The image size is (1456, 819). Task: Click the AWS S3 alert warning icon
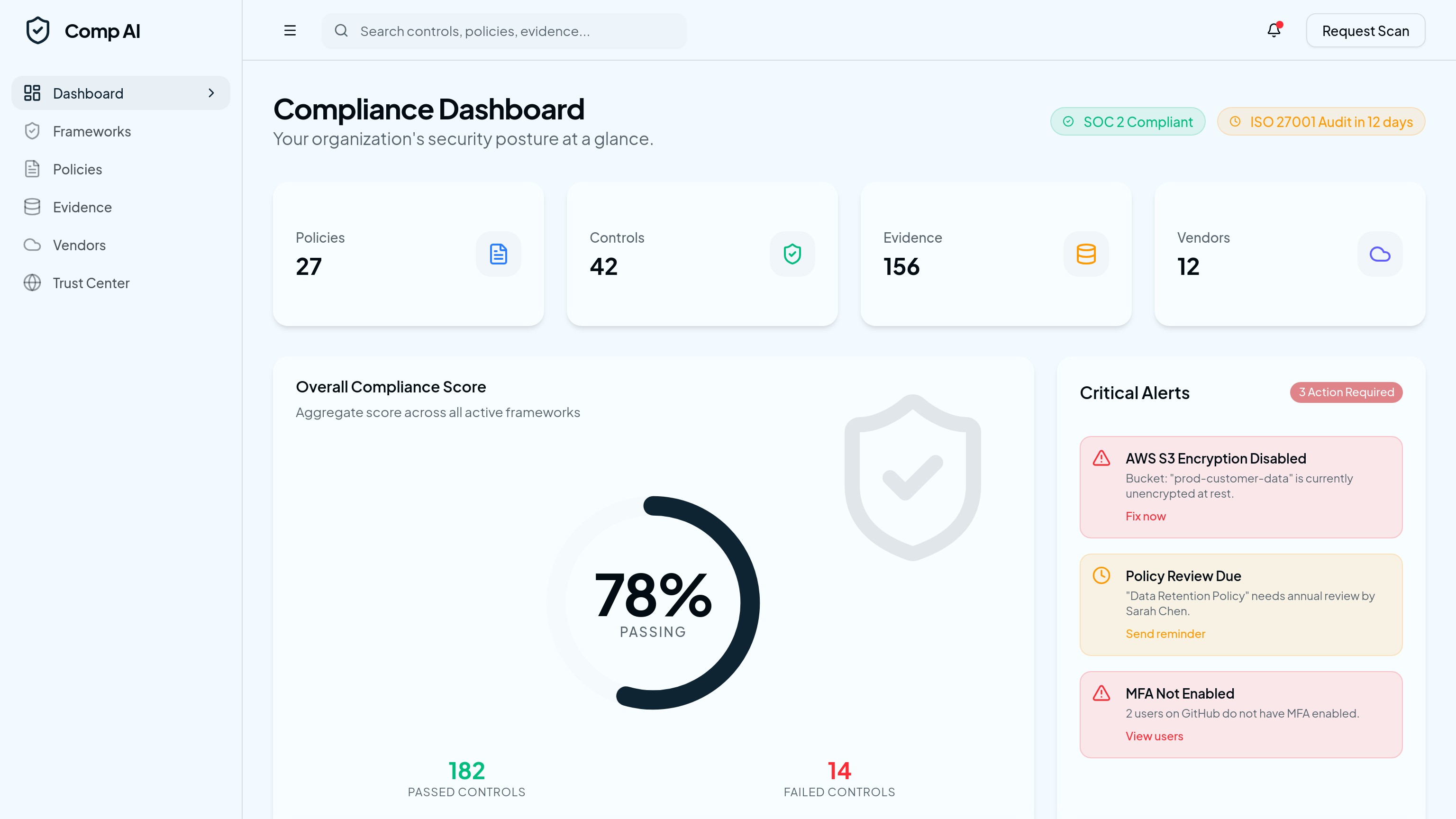coord(1101,458)
